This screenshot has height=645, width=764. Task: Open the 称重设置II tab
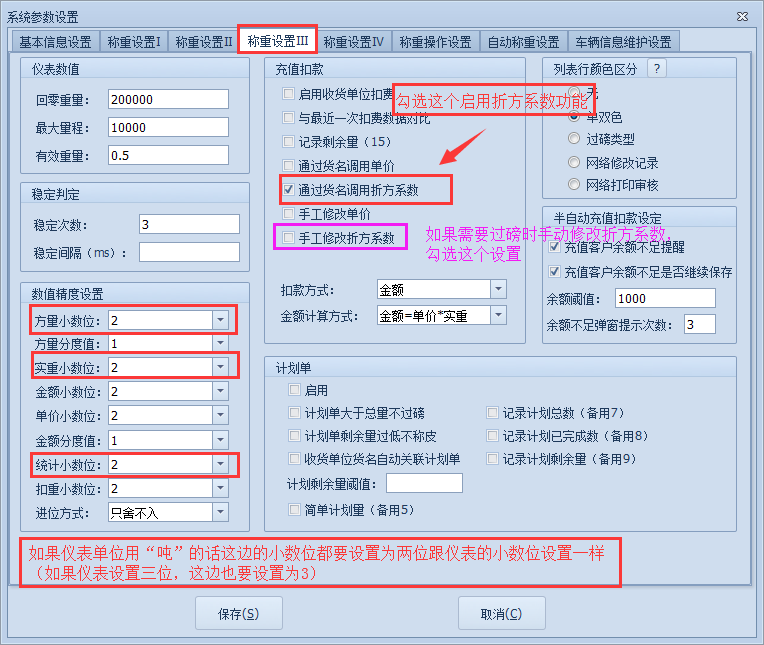click(204, 42)
